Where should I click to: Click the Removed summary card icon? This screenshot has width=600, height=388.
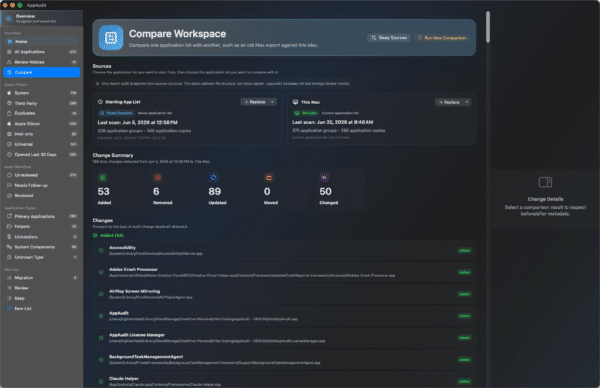click(x=158, y=178)
